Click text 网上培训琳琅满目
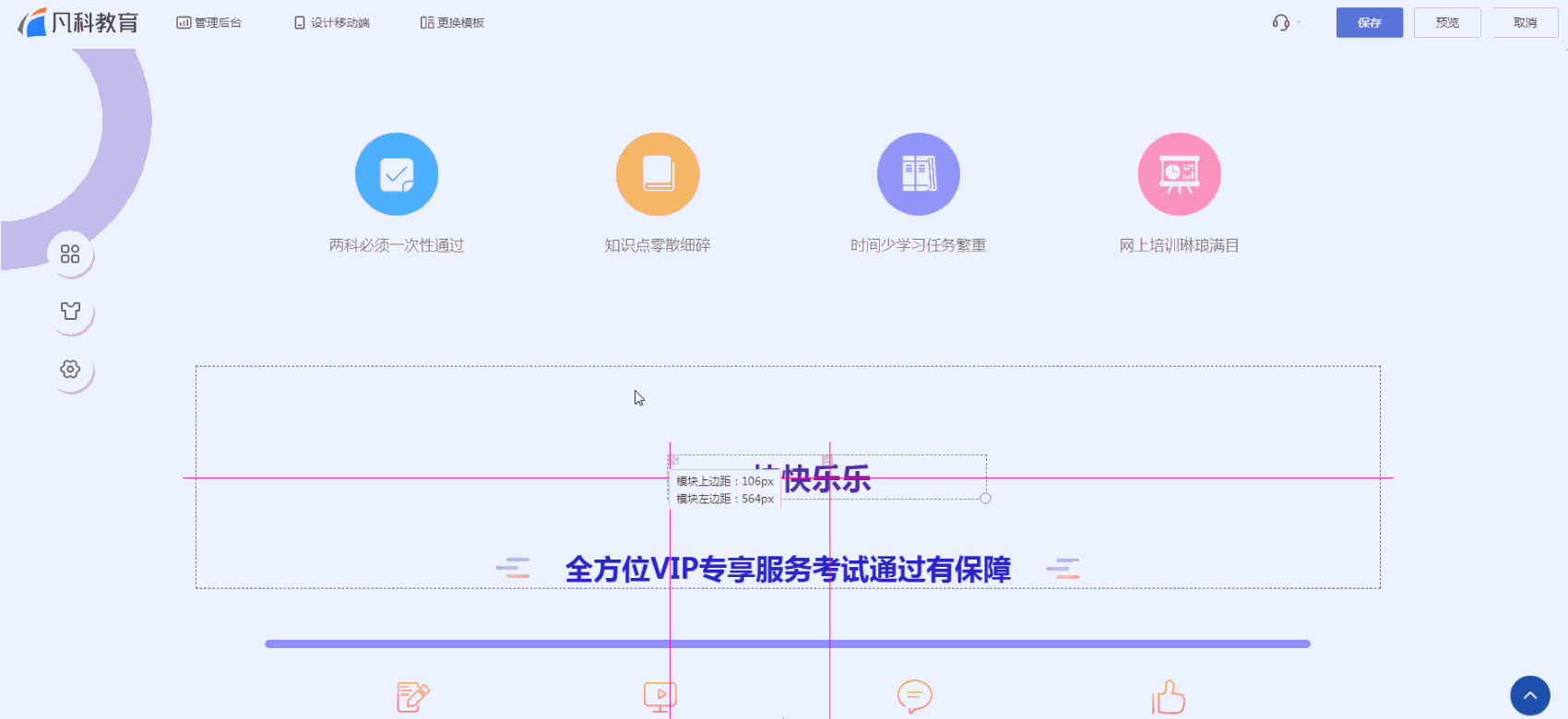 (1180, 245)
